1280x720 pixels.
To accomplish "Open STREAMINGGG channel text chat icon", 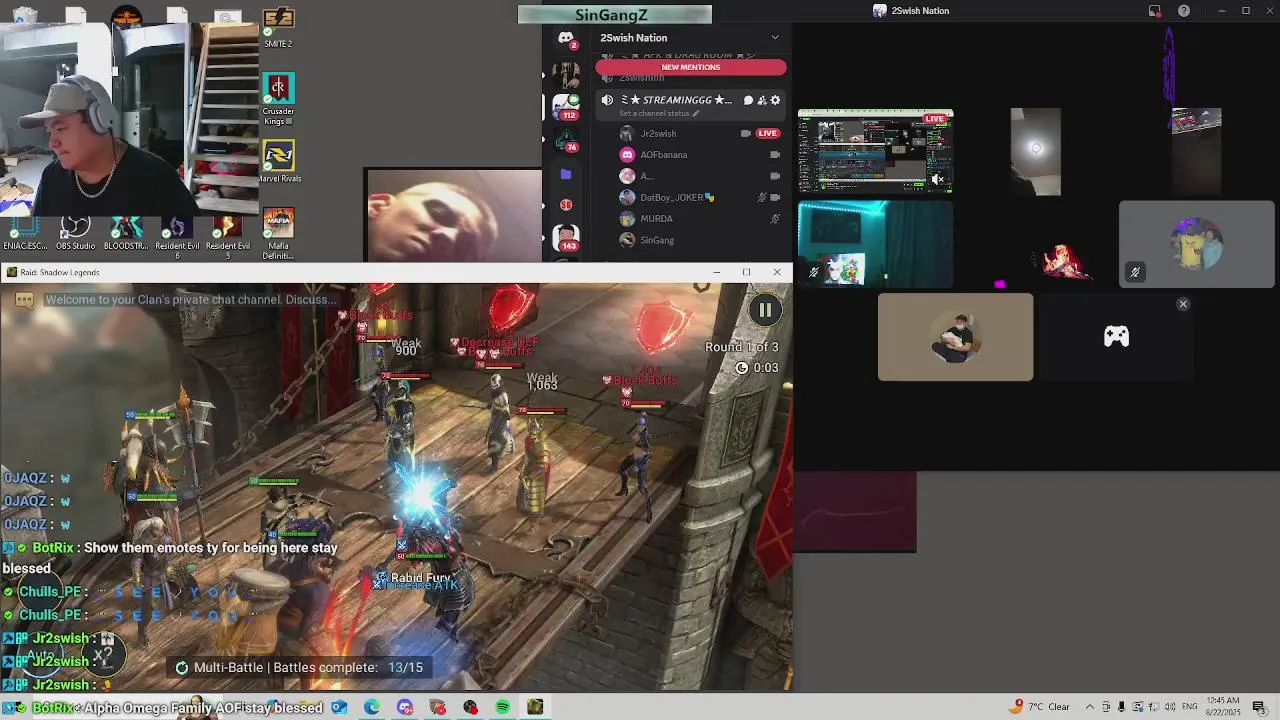I will 748,100.
